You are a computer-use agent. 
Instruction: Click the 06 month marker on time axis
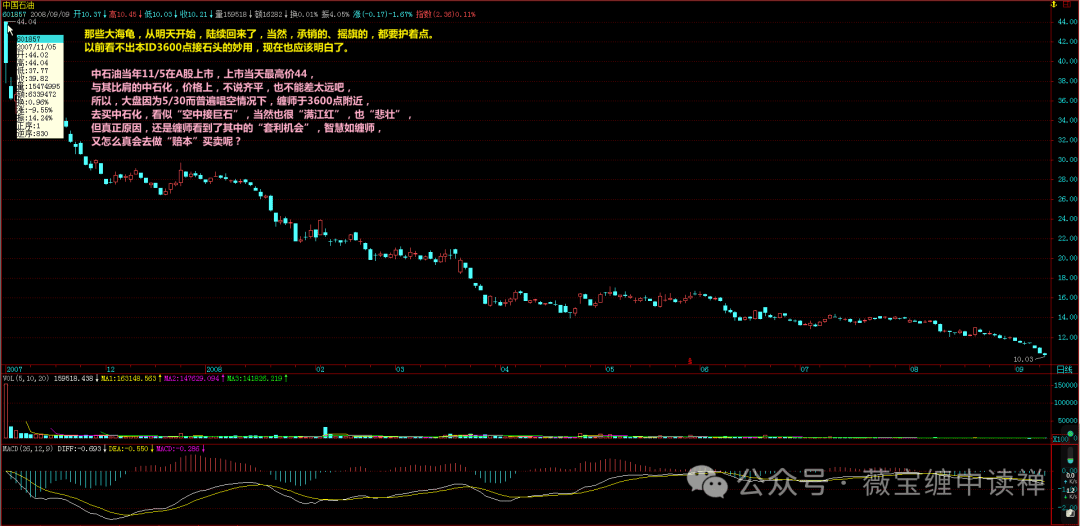point(704,370)
